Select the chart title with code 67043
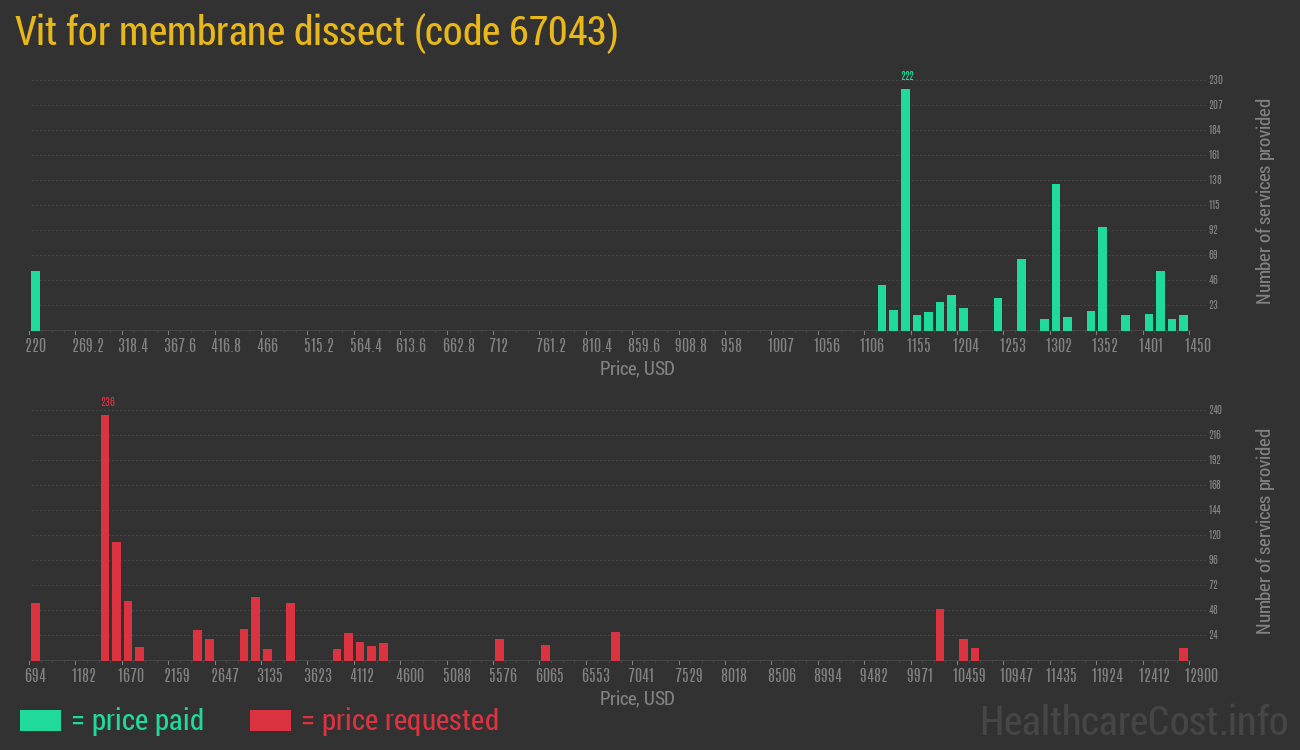This screenshot has height=750, width=1300. pos(317,32)
